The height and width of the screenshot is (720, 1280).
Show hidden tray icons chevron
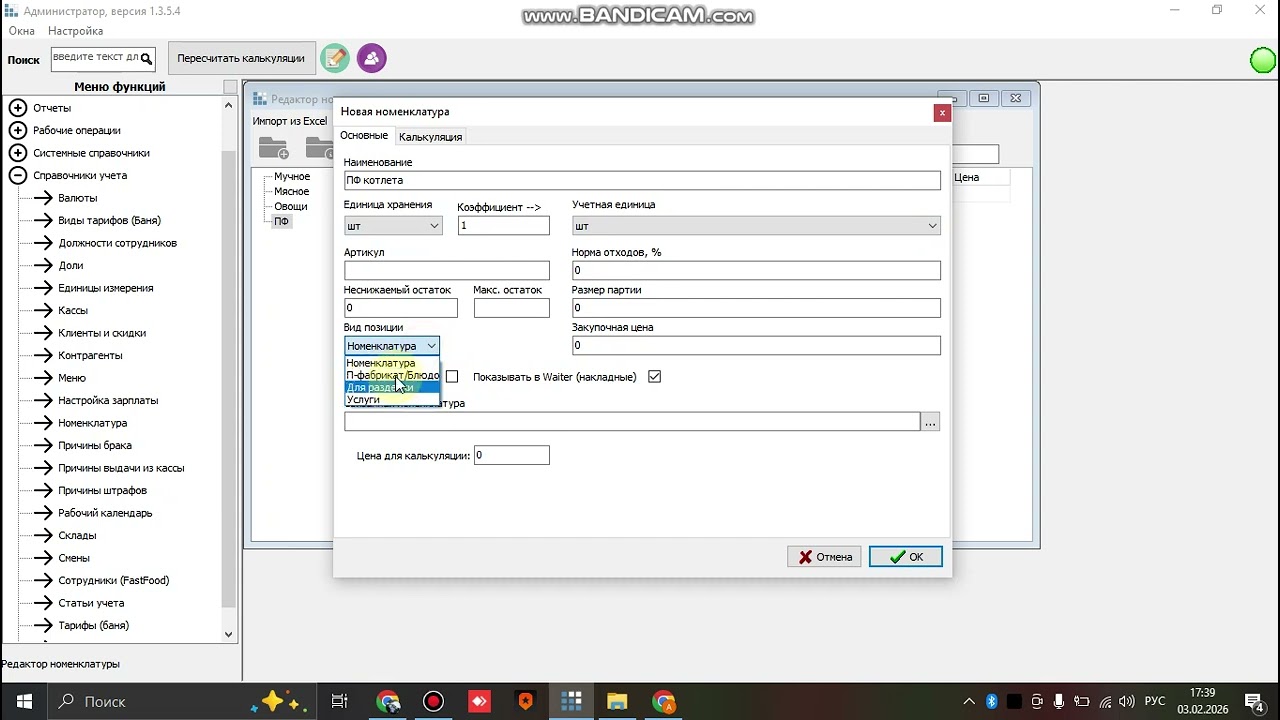[x=969, y=701]
